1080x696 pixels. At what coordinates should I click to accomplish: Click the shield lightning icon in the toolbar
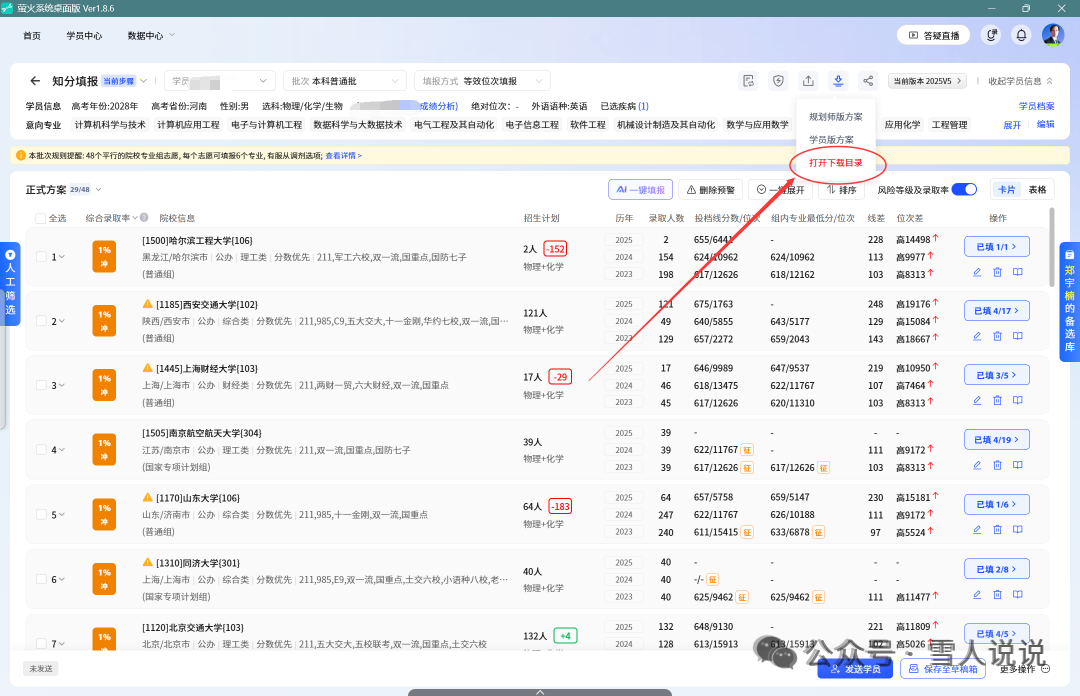tap(778, 81)
